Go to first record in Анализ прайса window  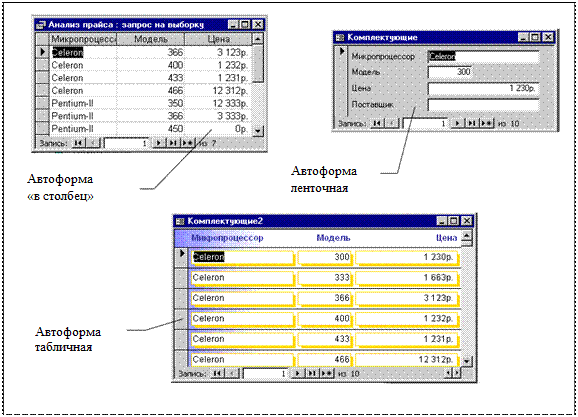79,143
